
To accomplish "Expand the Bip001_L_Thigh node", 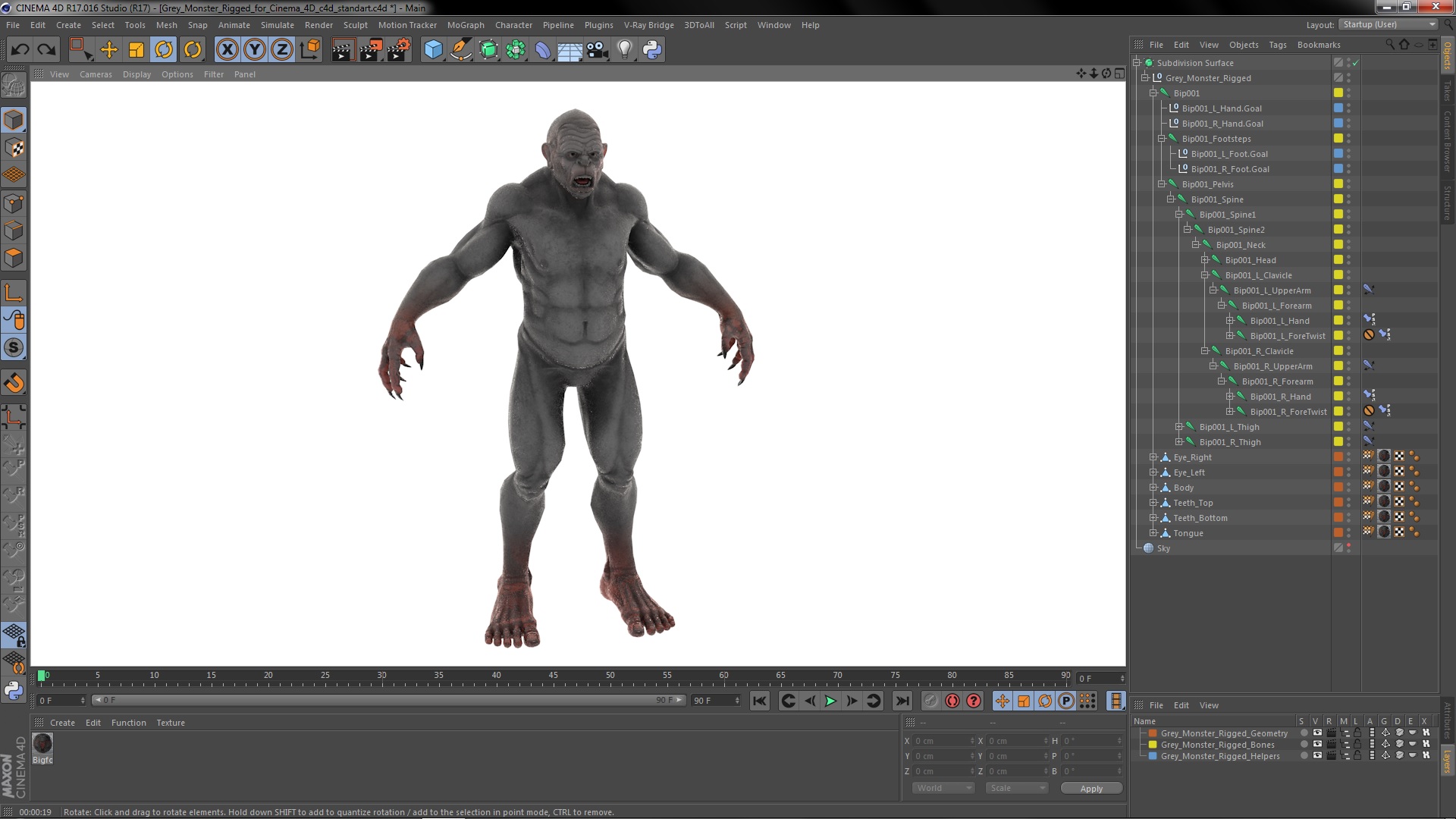I will (x=1179, y=427).
